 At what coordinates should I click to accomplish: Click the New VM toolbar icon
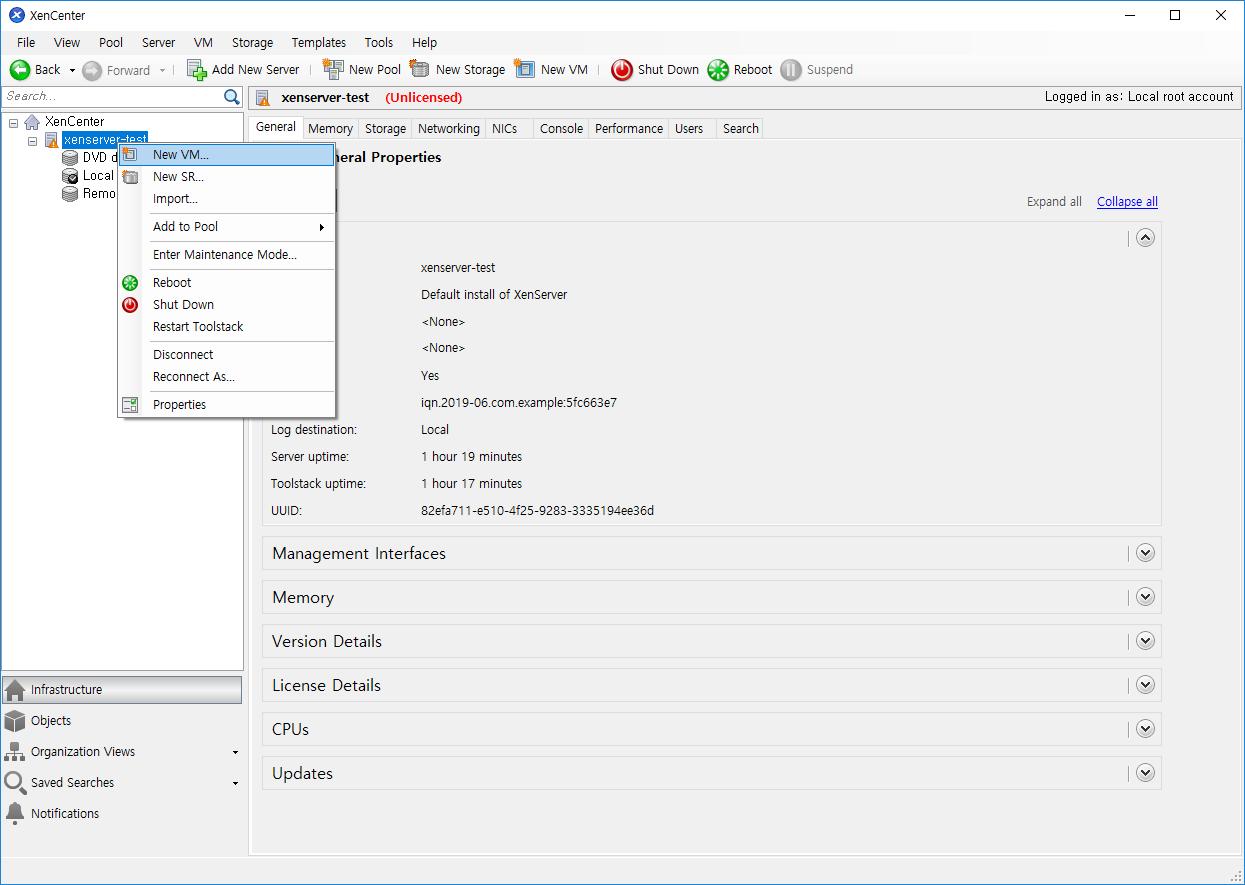tap(525, 69)
